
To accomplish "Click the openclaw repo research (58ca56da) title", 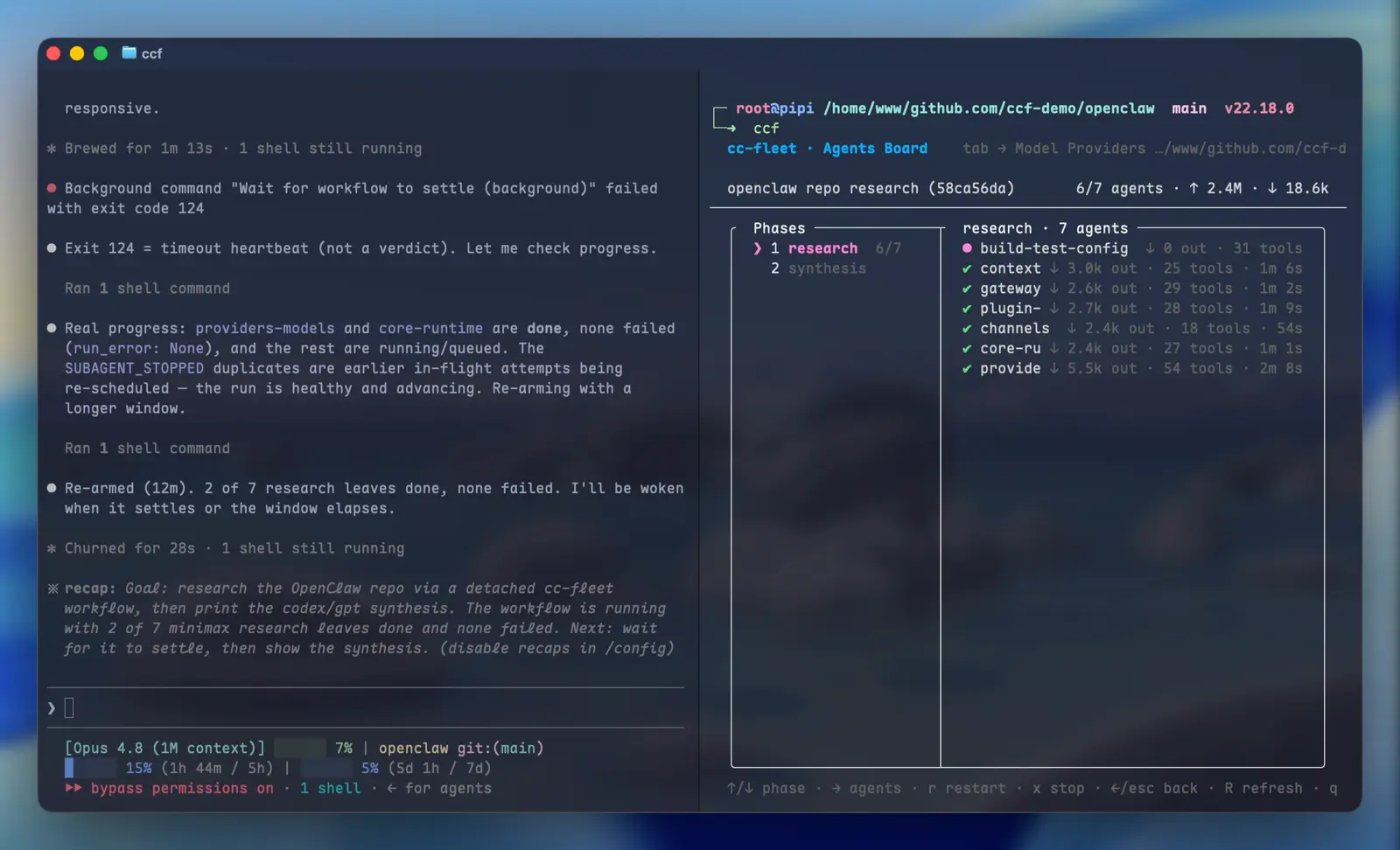I will (x=871, y=188).
